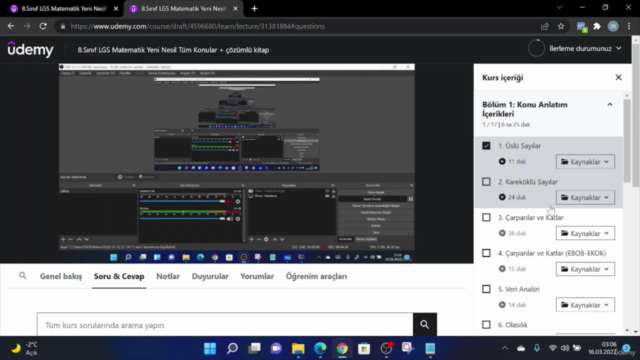The width and height of the screenshot is (640, 360).
Task: Click the browser forward arrow
Action: 27,26
